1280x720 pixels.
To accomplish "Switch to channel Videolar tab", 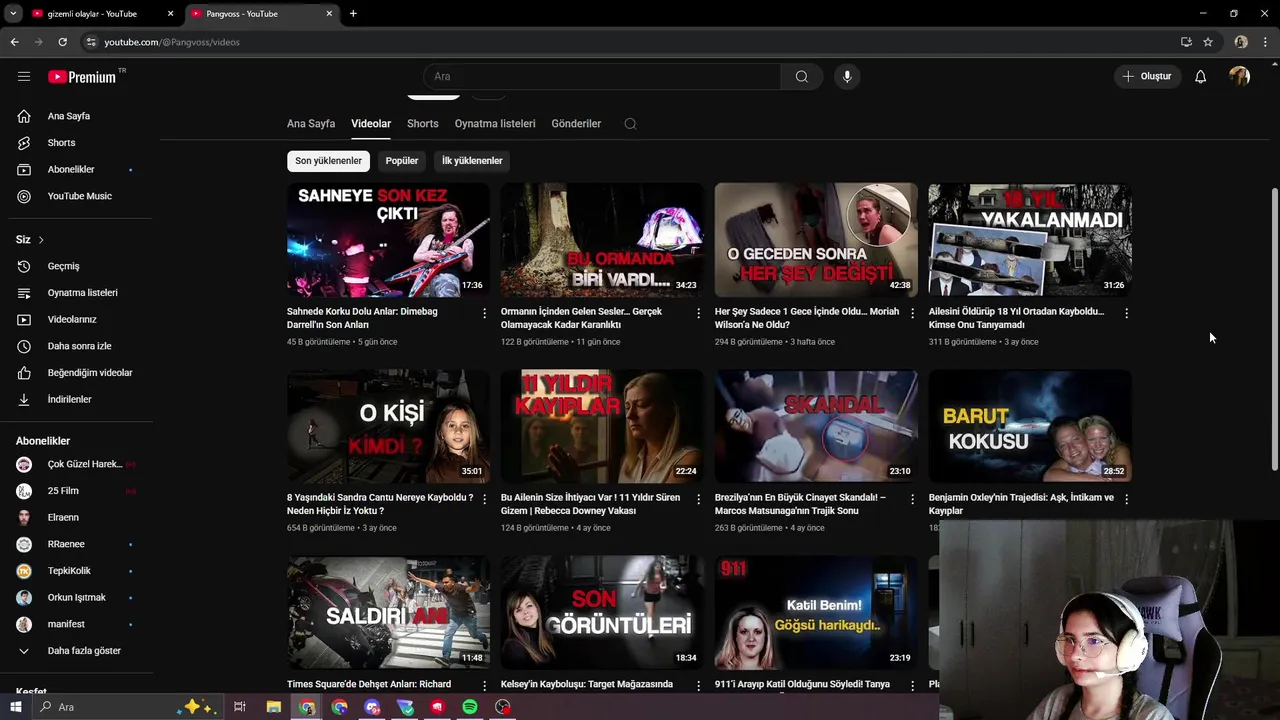I will (371, 124).
